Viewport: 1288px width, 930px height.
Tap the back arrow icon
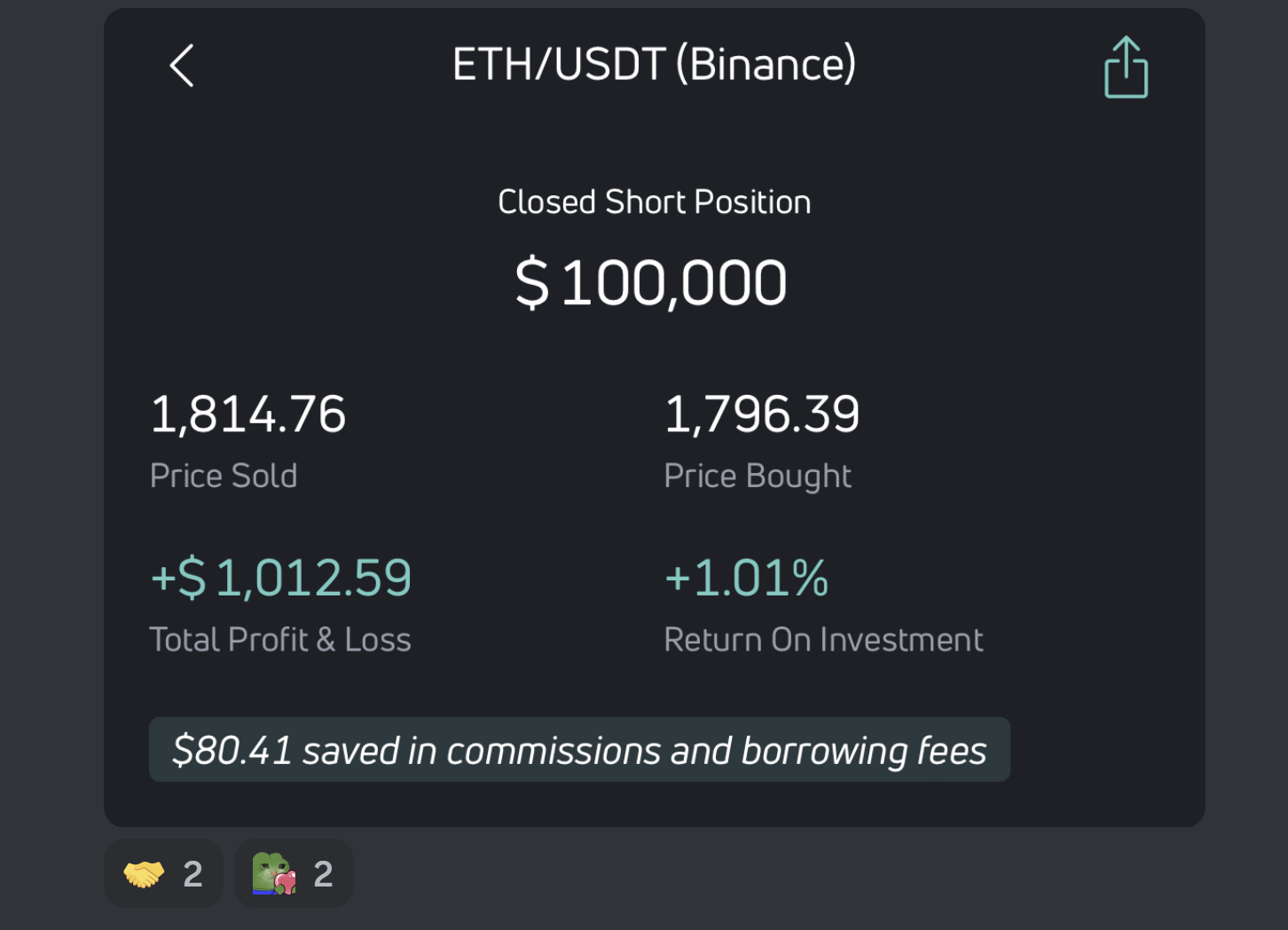(182, 66)
